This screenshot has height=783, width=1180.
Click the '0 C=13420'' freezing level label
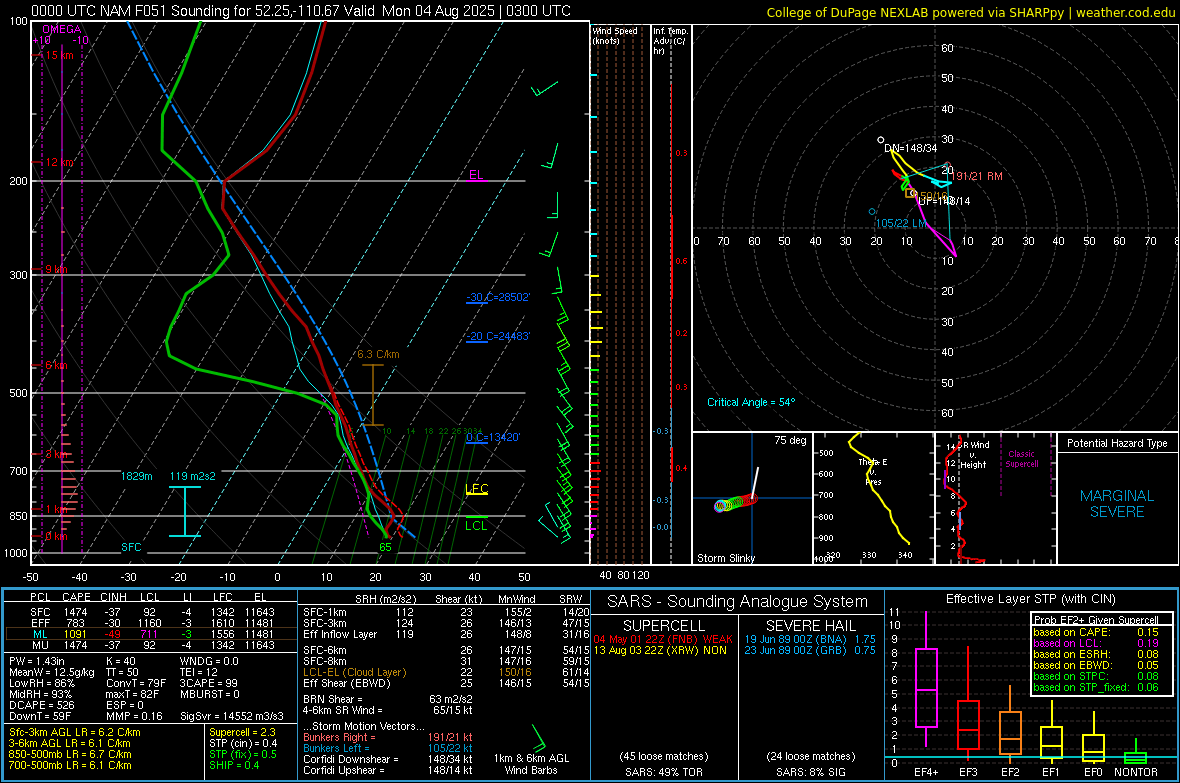(x=493, y=437)
